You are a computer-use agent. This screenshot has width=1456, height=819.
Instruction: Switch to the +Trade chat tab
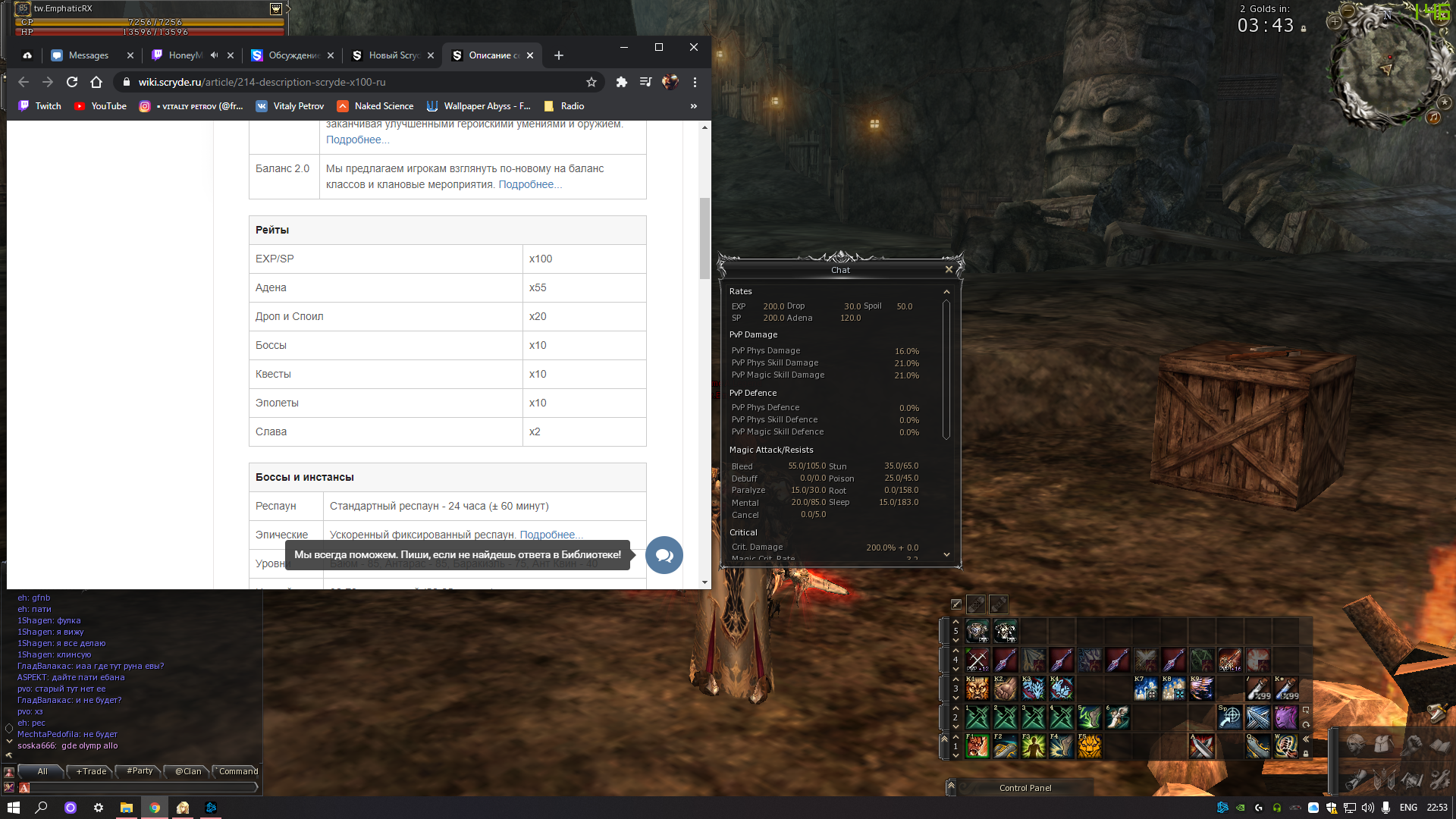92,771
